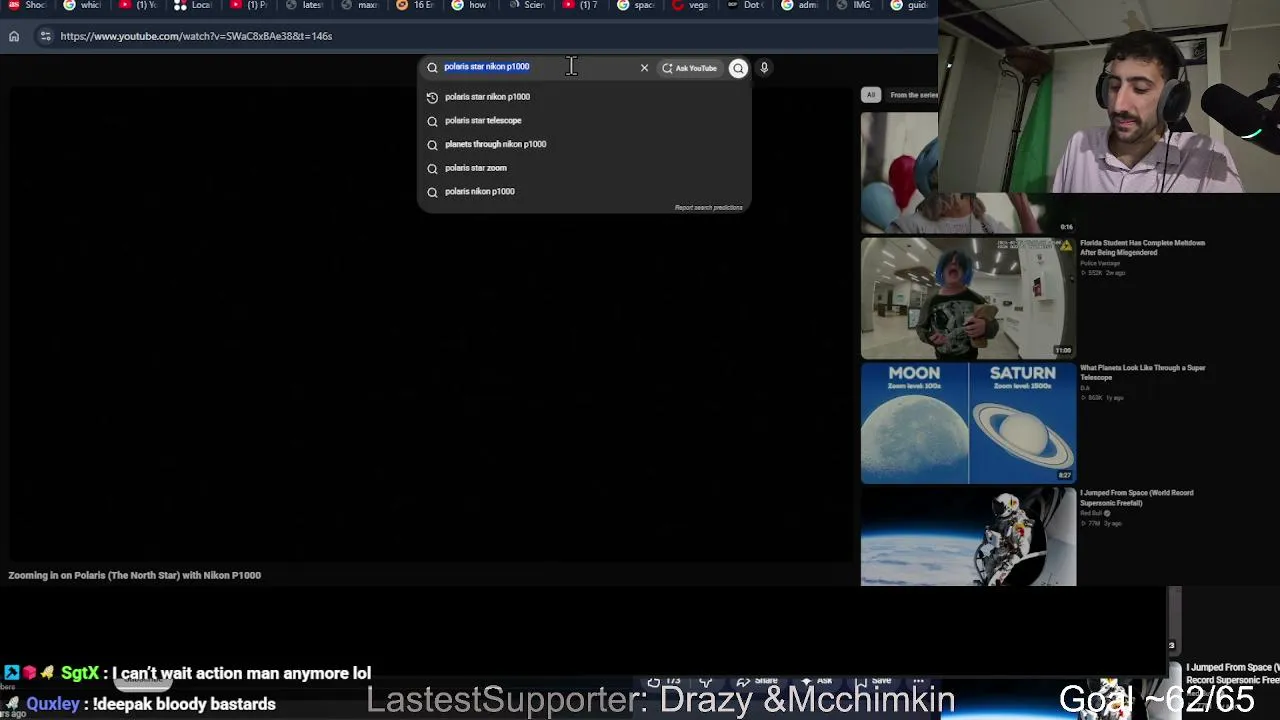The height and width of the screenshot is (720, 1280).
Task: Switch to the 'guide' Google tab
Action: 911,5
